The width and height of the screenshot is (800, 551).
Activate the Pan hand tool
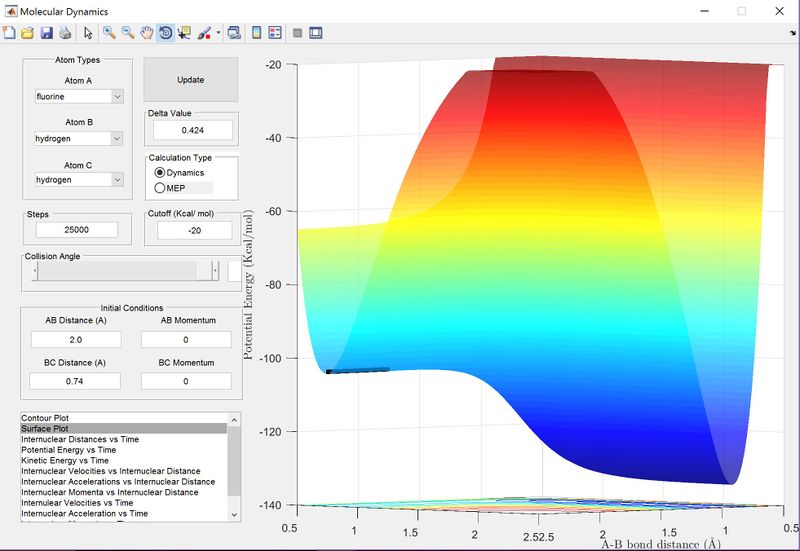[147, 33]
